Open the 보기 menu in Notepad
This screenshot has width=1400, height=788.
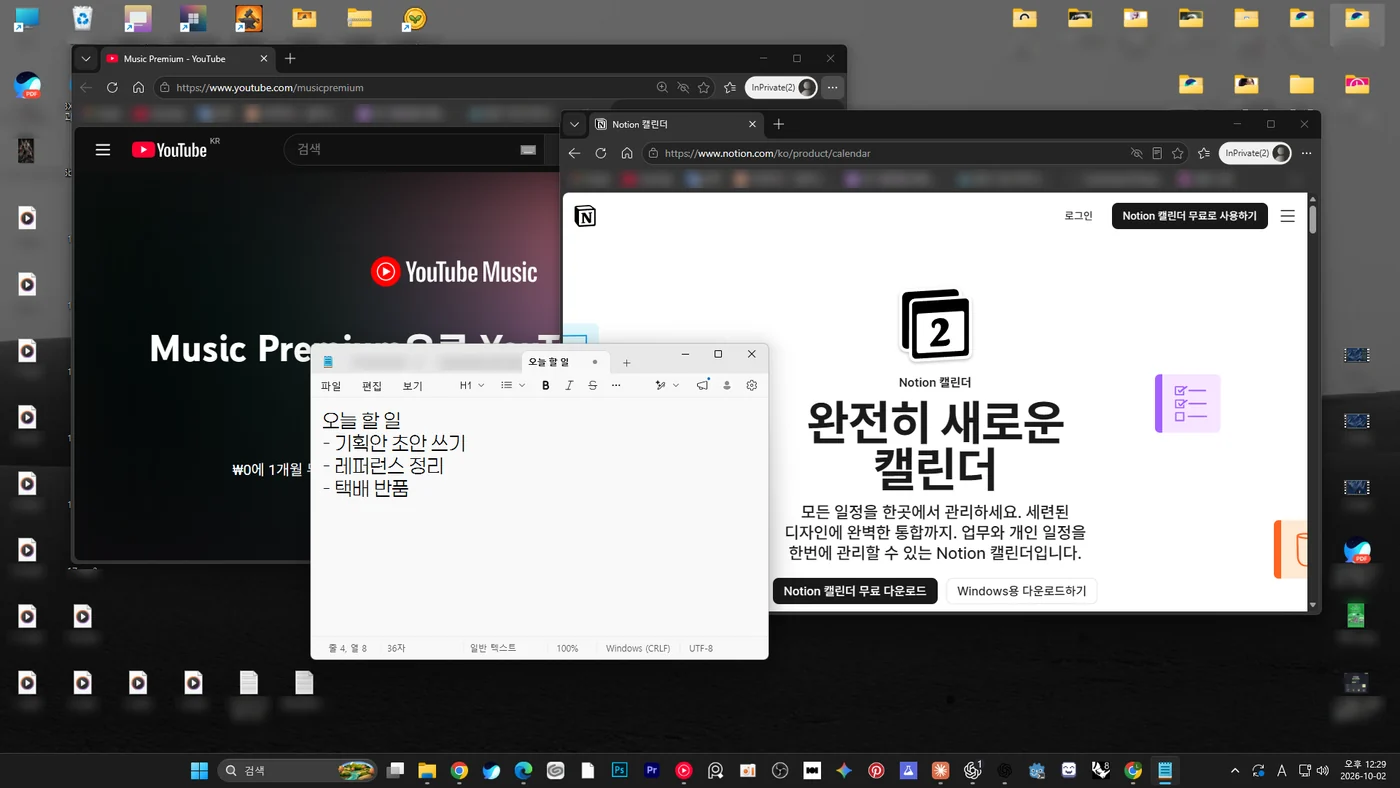tap(413, 386)
